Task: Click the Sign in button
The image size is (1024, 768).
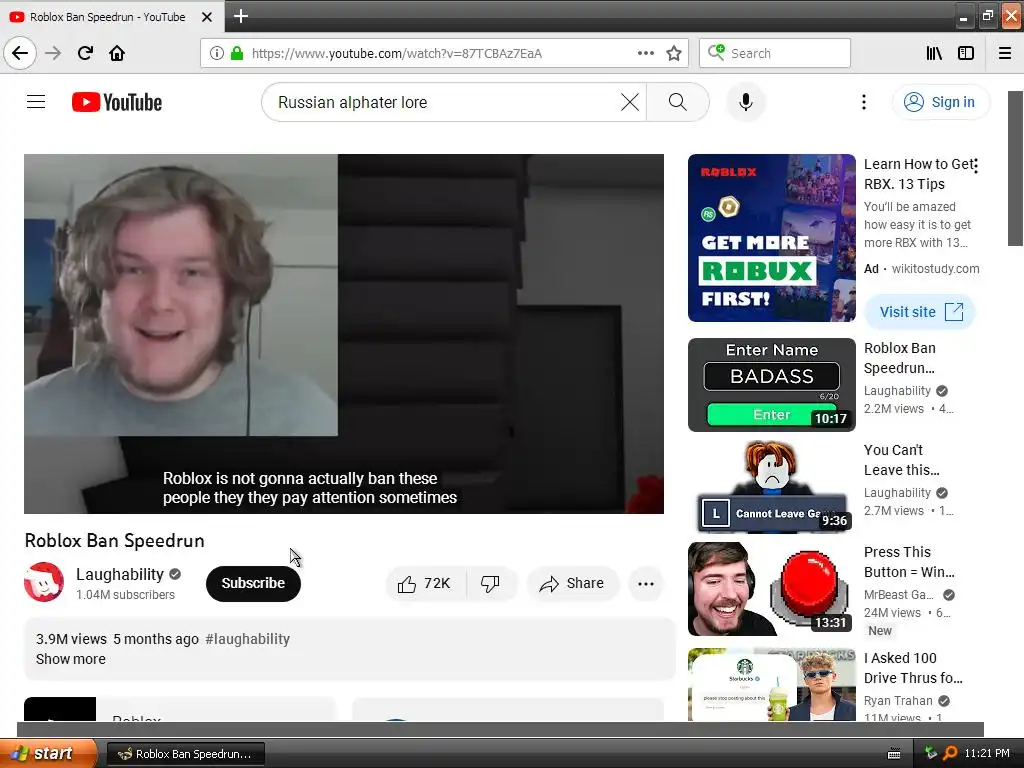Action: coord(940,102)
